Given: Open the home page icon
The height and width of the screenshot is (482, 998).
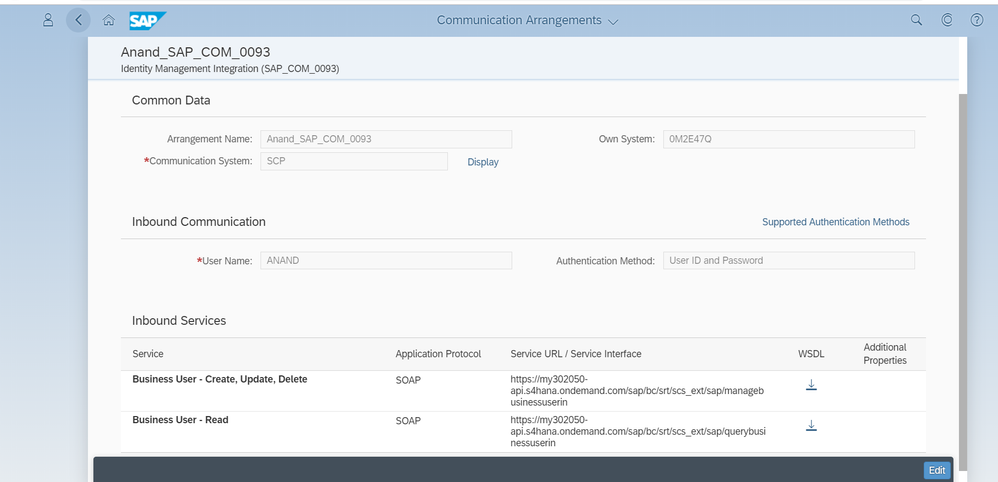Looking at the screenshot, I should tap(108, 20).
